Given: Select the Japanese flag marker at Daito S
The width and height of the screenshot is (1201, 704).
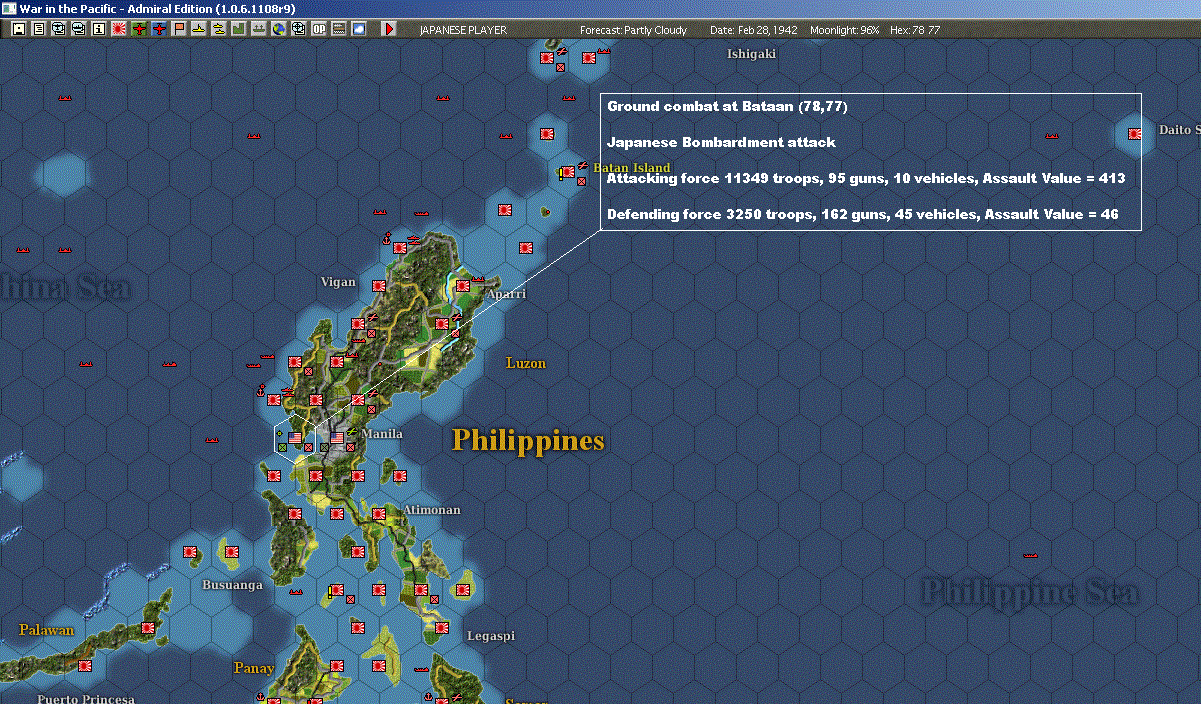Looking at the screenshot, I should pos(1135,133).
